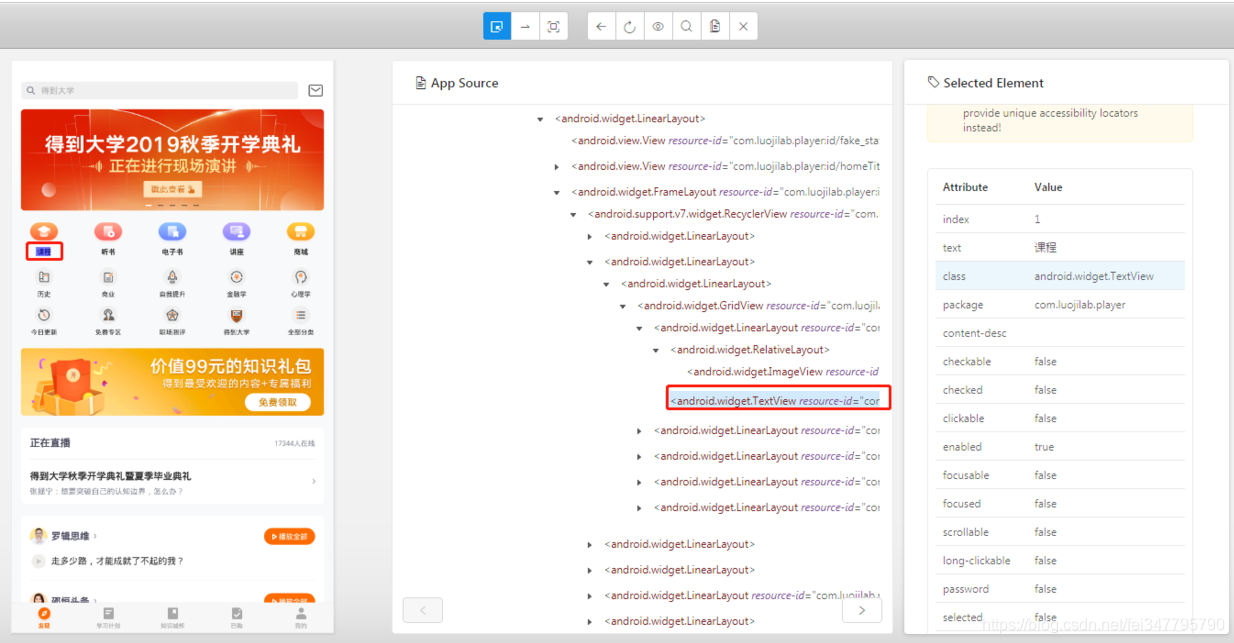This screenshot has height=643, width=1234.
Task: Tap the 商城 category icon
Action: [301, 232]
